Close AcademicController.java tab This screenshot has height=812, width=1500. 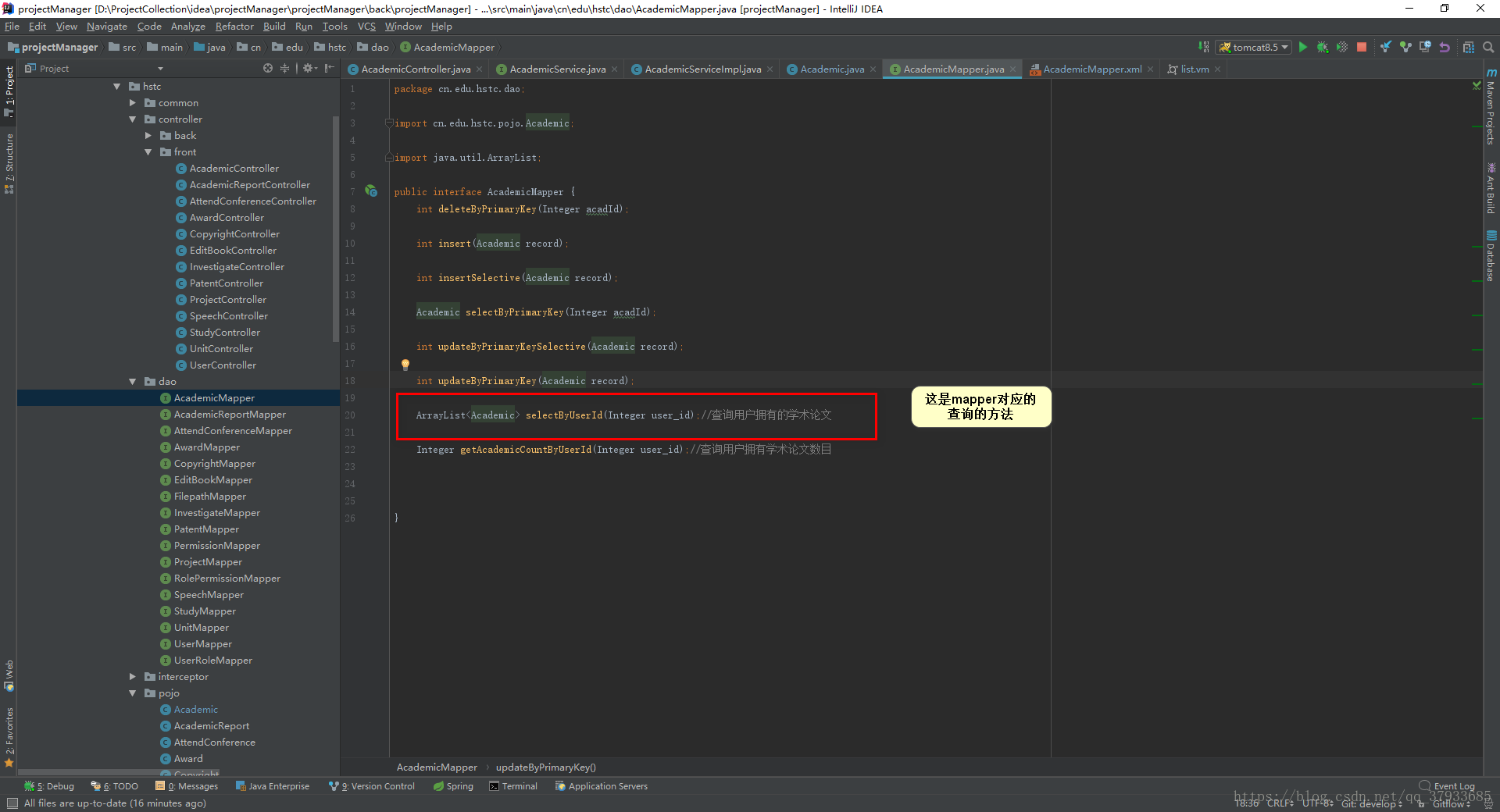[x=480, y=69]
